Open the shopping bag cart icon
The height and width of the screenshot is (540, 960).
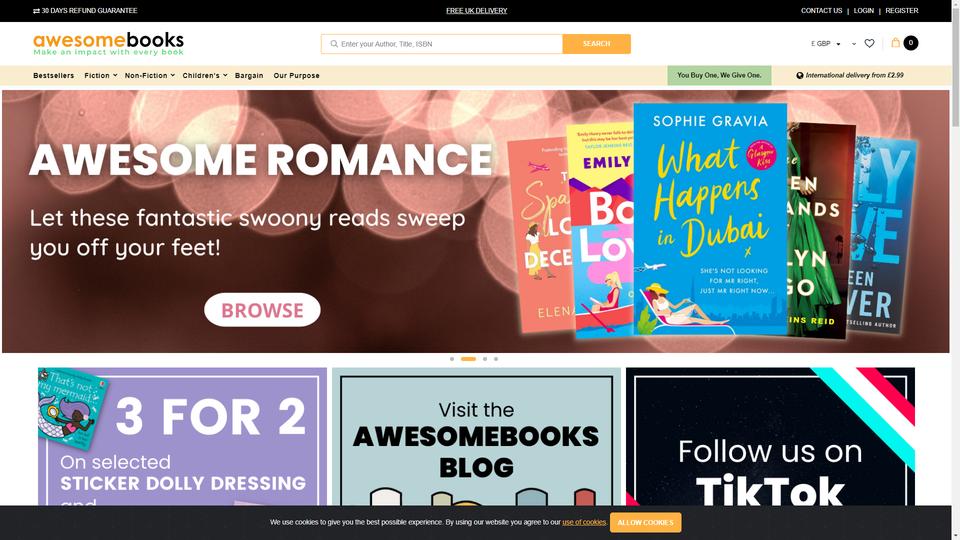tap(896, 42)
